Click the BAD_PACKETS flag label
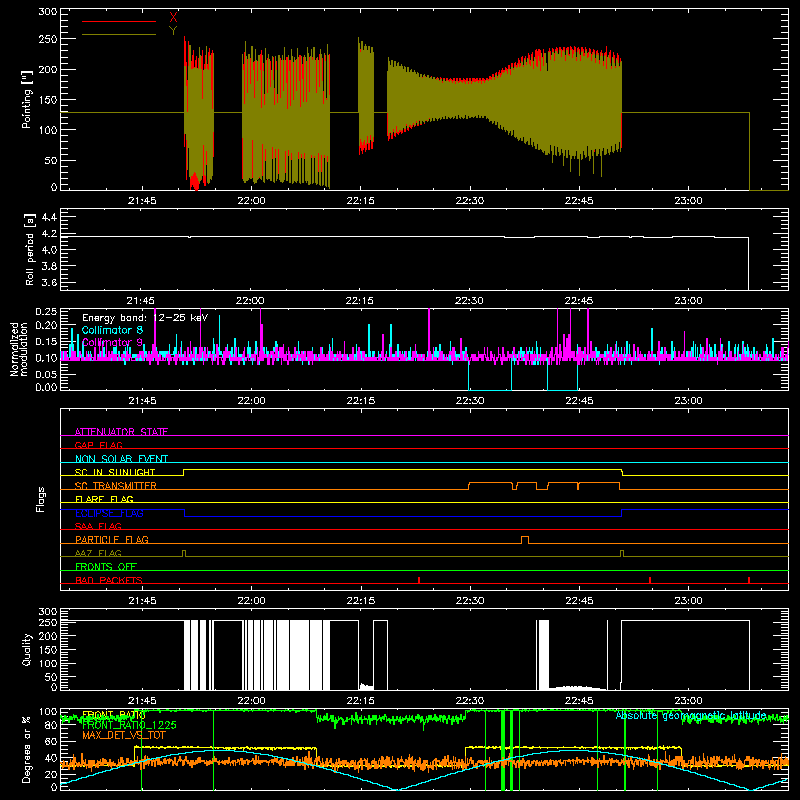This screenshot has height=800, width=800. click(109, 580)
